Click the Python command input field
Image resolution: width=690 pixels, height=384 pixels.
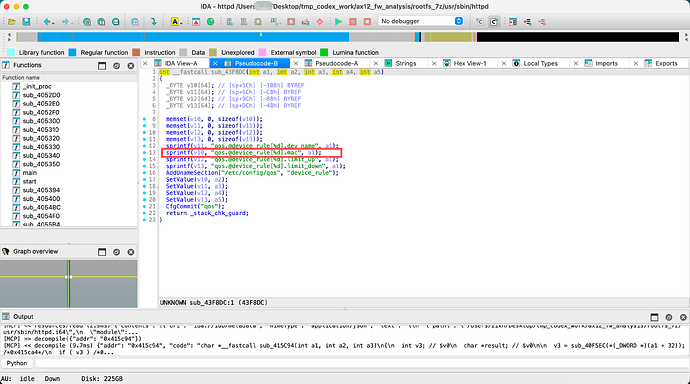(362, 363)
